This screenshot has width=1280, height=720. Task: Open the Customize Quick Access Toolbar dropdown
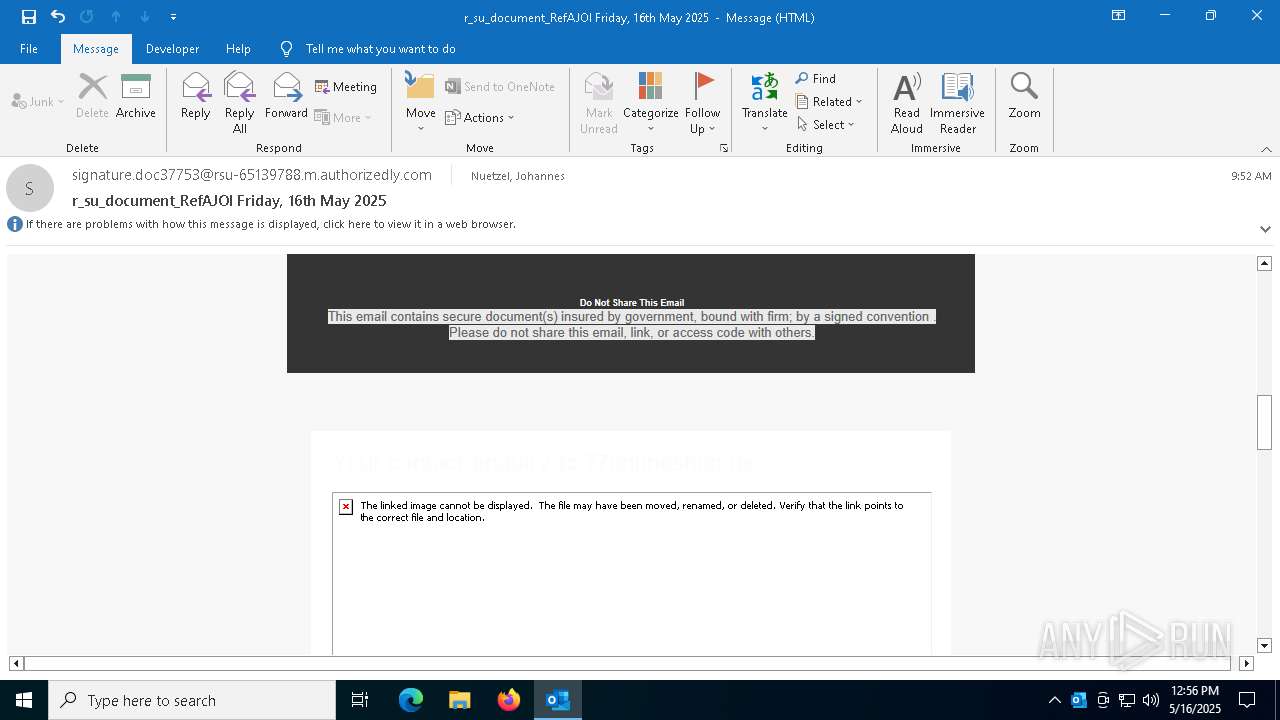[x=173, y=17]
